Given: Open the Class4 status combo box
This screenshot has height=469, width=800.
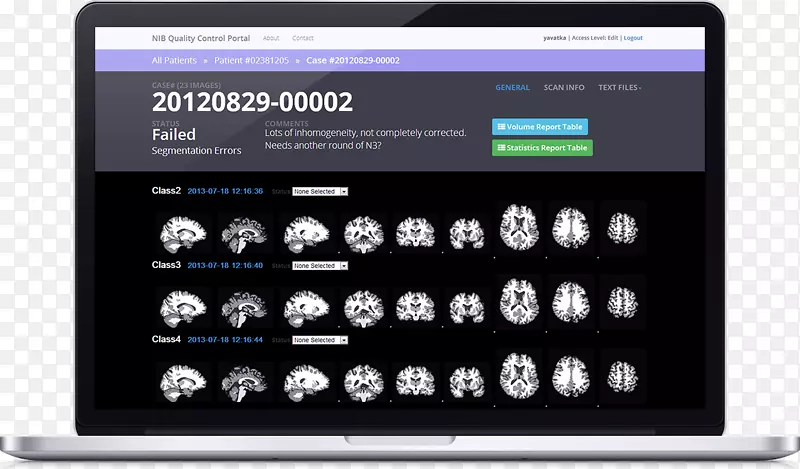Looking at the screenshot, I should pos(320,340).
